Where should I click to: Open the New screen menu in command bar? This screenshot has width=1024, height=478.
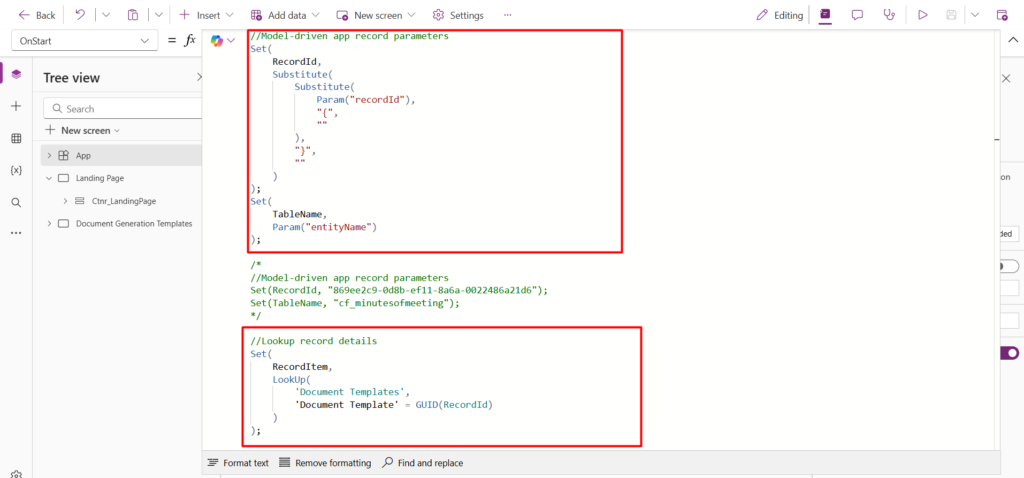tap(378, 15)
